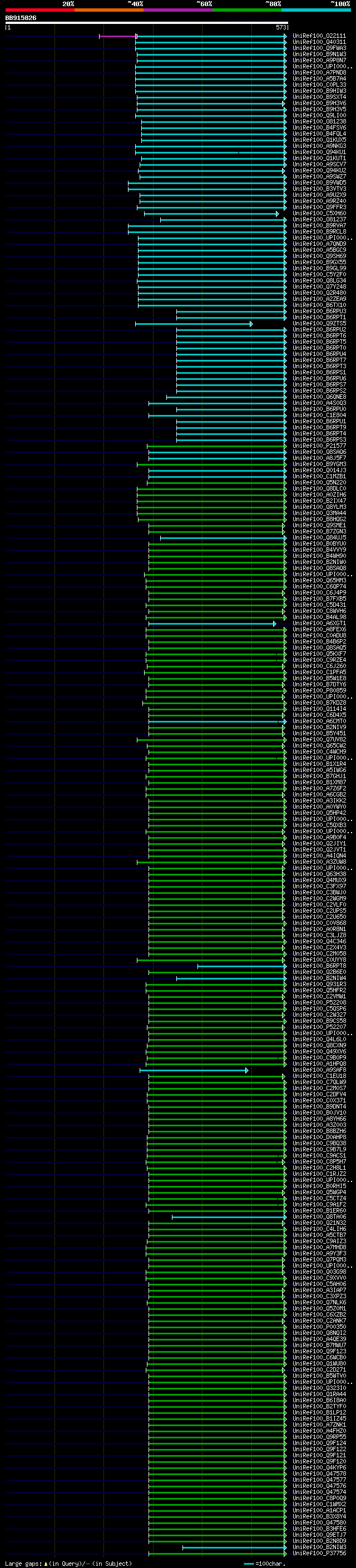Select the hit label UniRef100_Q40311
356x1568 pixels.
[319, 42]
